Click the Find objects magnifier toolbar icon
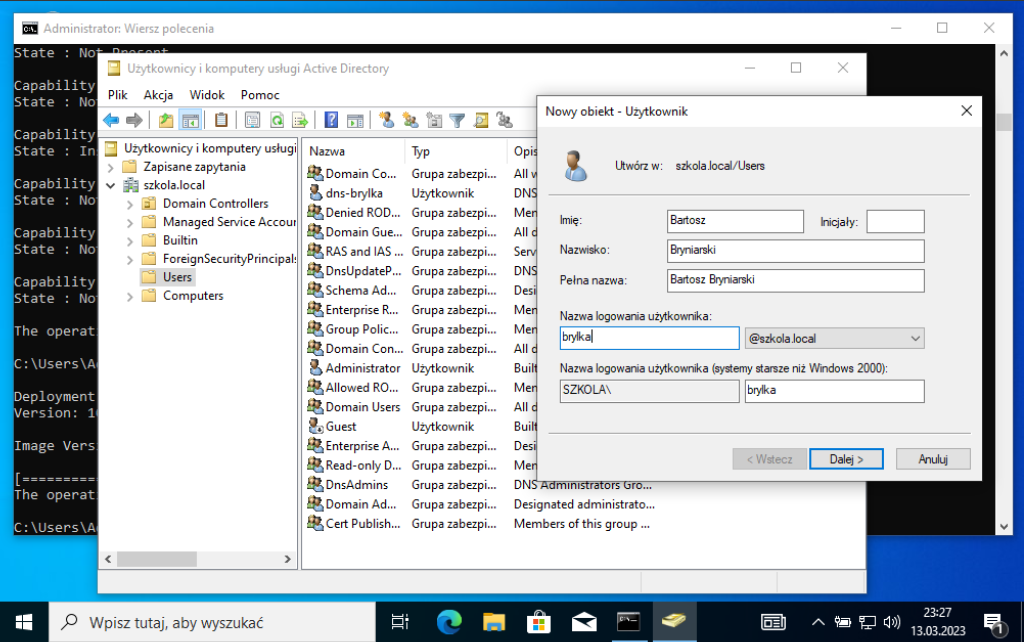This screenshot has height=642, width=1024. pos(481,120)
